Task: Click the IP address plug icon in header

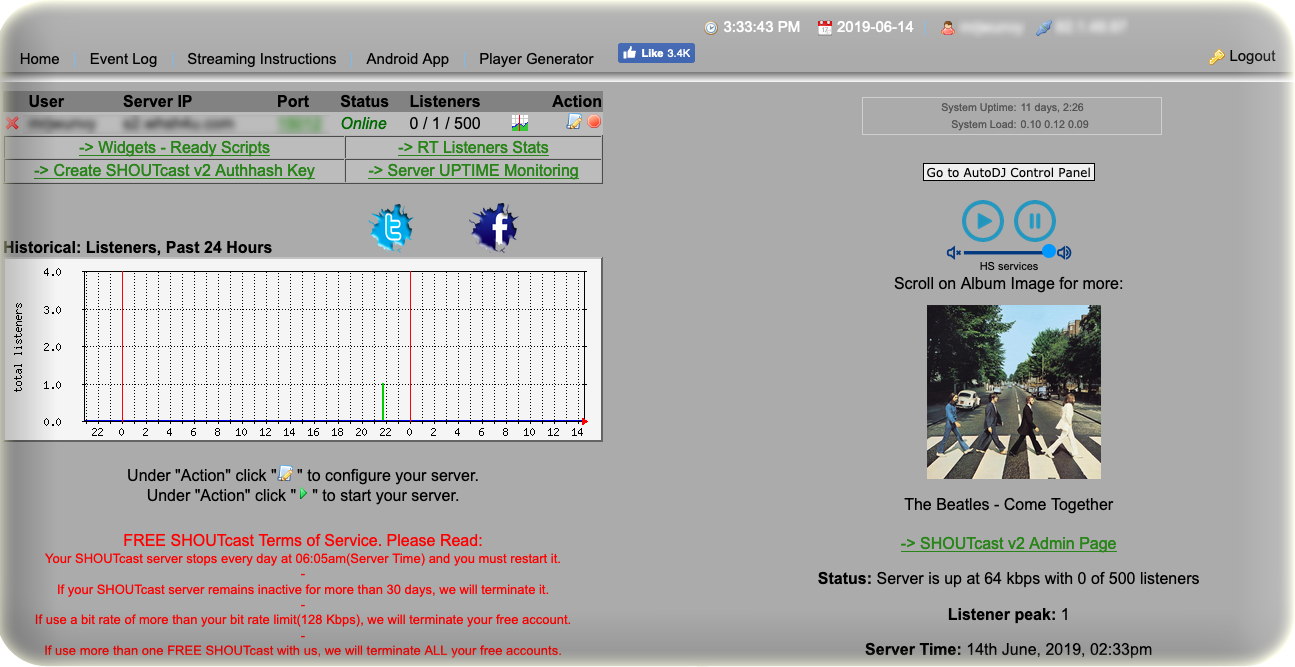Action: click(x=1043, y=28)
